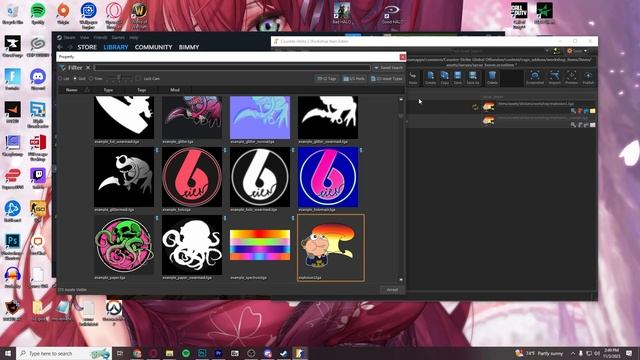
Task: Select the grey frog example_glittermask thumbnail
Action: (124, 177)
